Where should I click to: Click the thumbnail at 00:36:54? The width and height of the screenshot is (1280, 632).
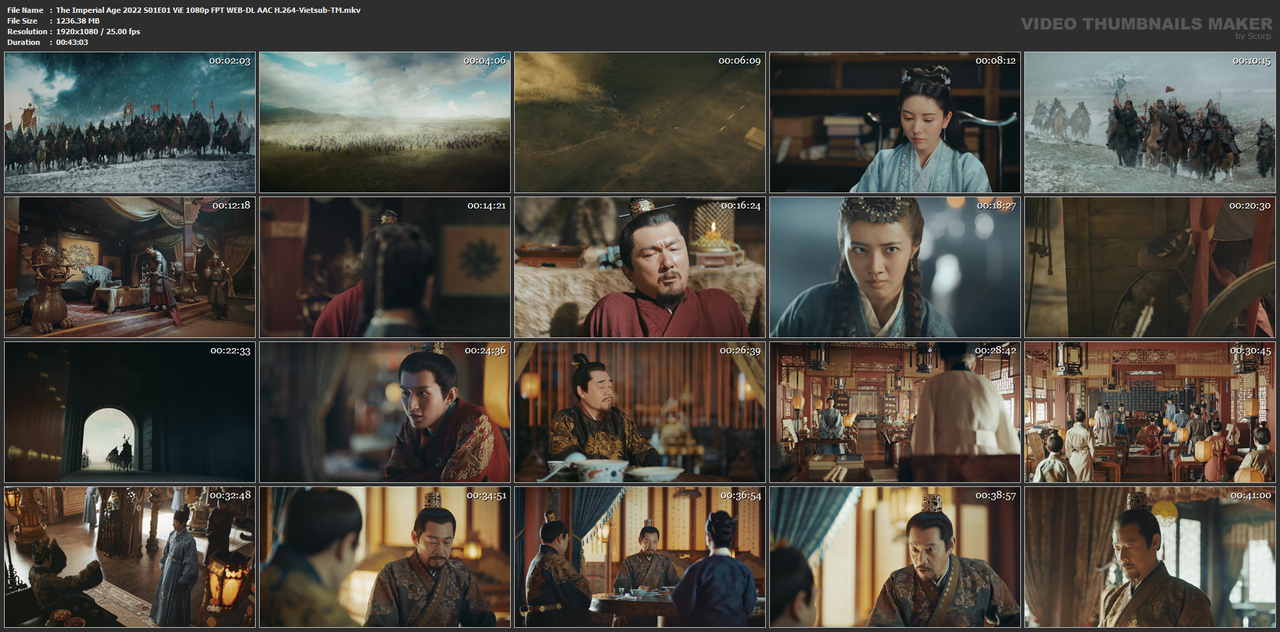coord(640,557)
